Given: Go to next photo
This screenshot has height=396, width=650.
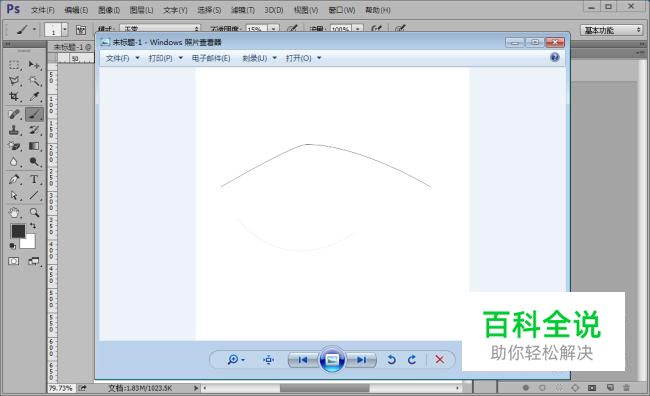Looking at the screenshot, I should pos(361,360).
